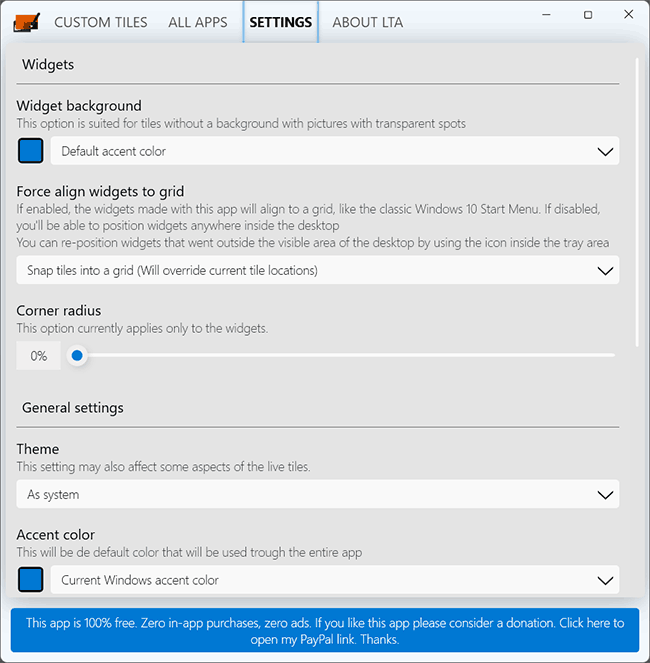The height and width of the screenshot is (663, 650).
Task: Expand the Theme 'As system' dropdown
Action: click(x=318, y=494)
